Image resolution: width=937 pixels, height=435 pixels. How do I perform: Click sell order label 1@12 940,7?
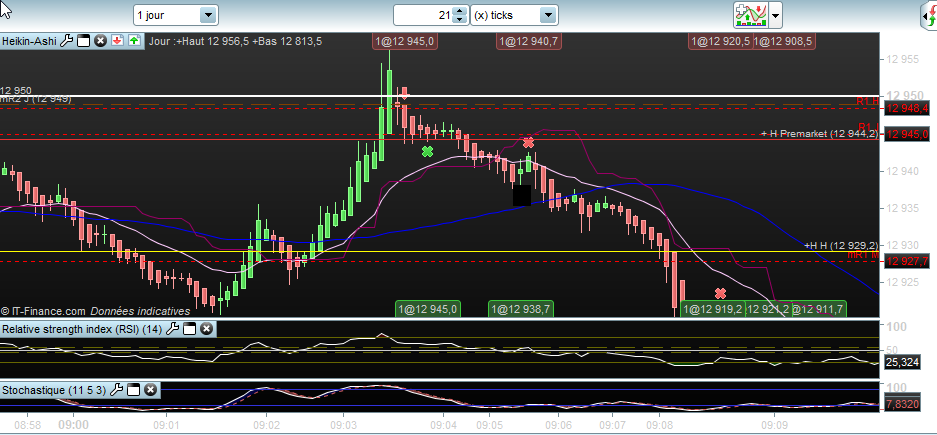coord(530,41)
